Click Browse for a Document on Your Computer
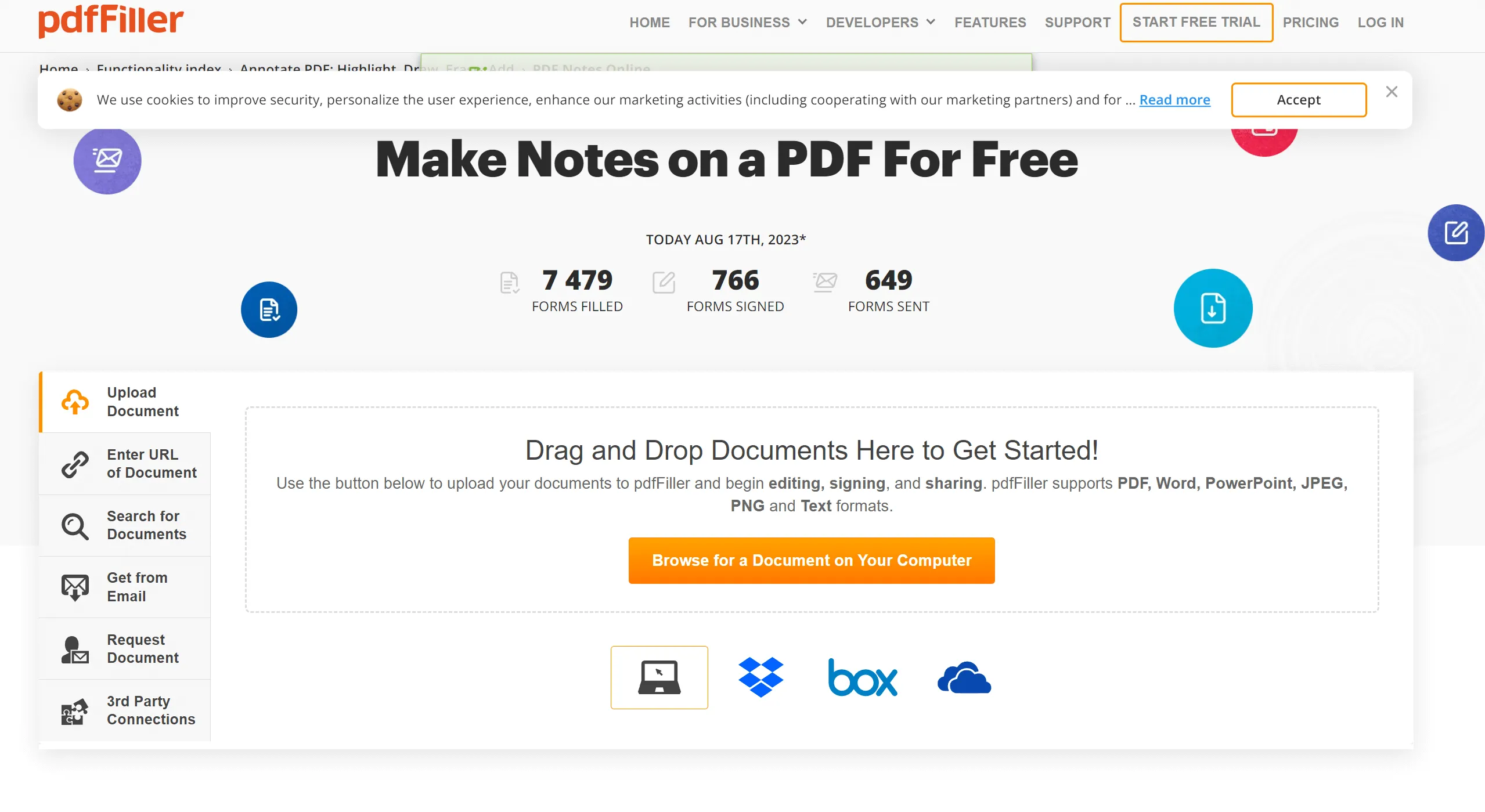 pos(812,560)
